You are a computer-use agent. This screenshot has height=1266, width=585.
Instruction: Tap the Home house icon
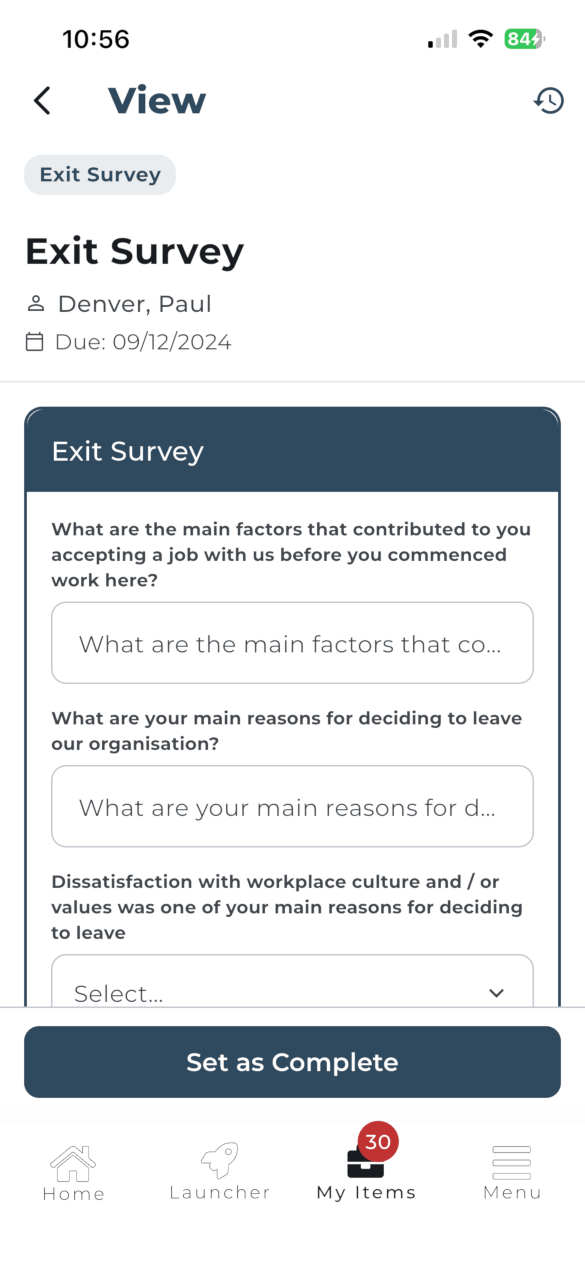[x=73, y=1163]
